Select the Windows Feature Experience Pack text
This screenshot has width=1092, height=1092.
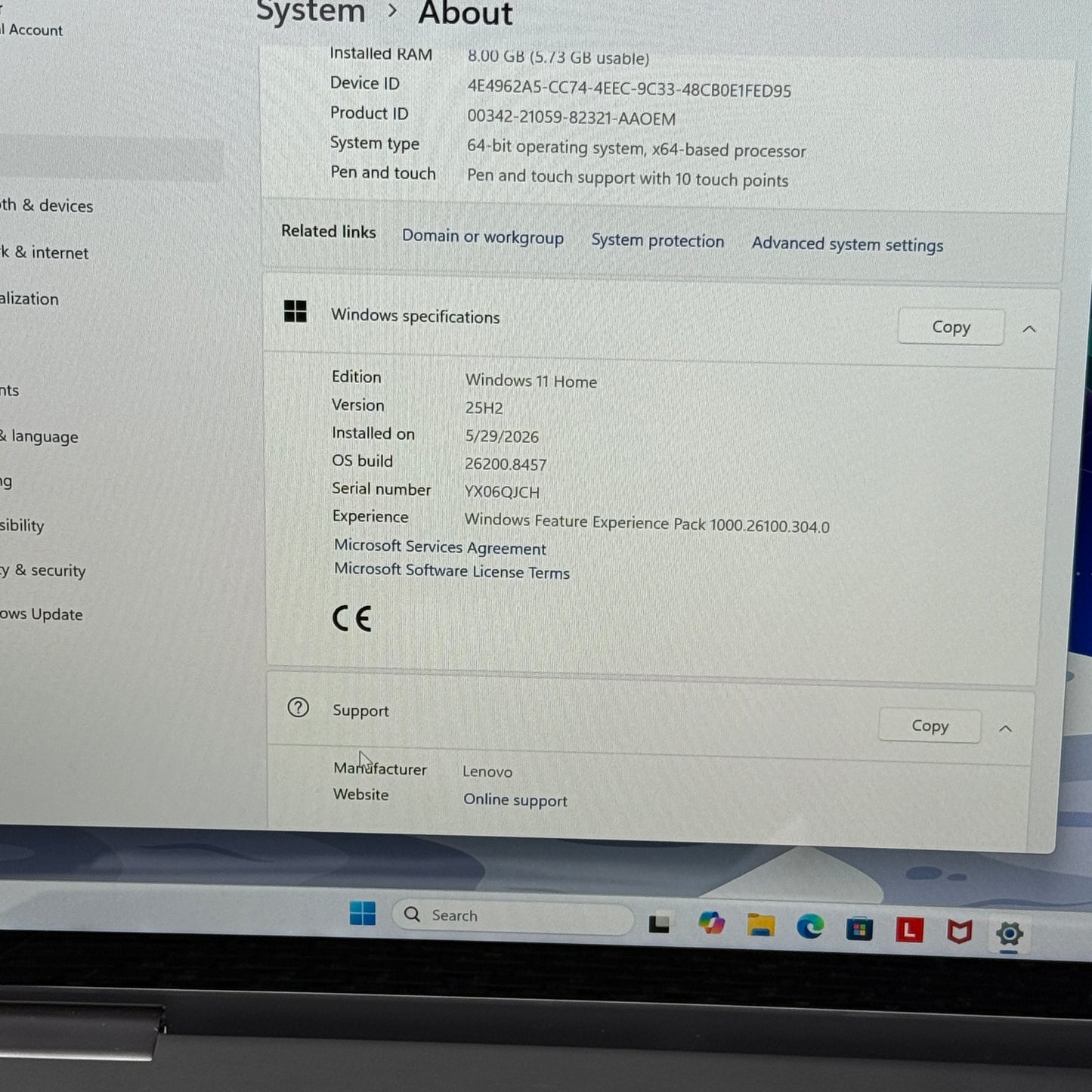[647, 523]
